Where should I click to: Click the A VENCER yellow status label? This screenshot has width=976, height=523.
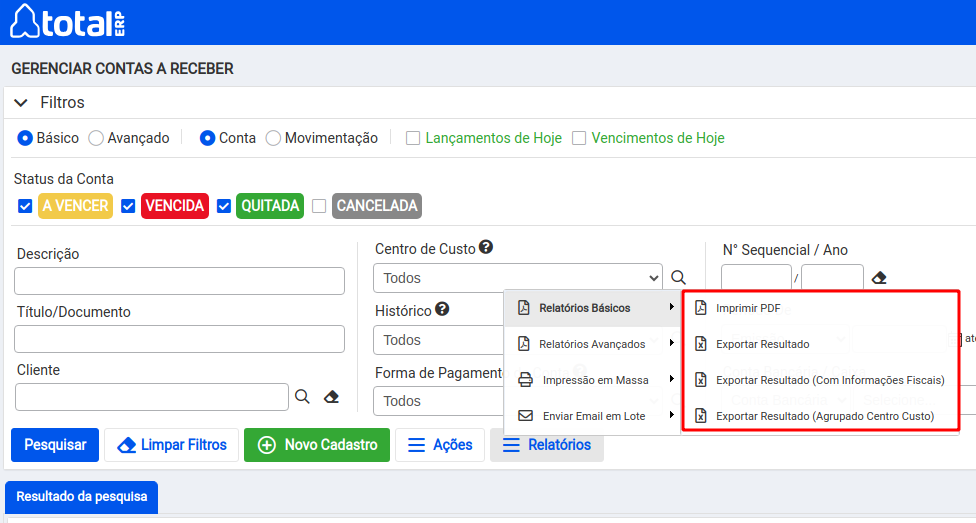75,205
